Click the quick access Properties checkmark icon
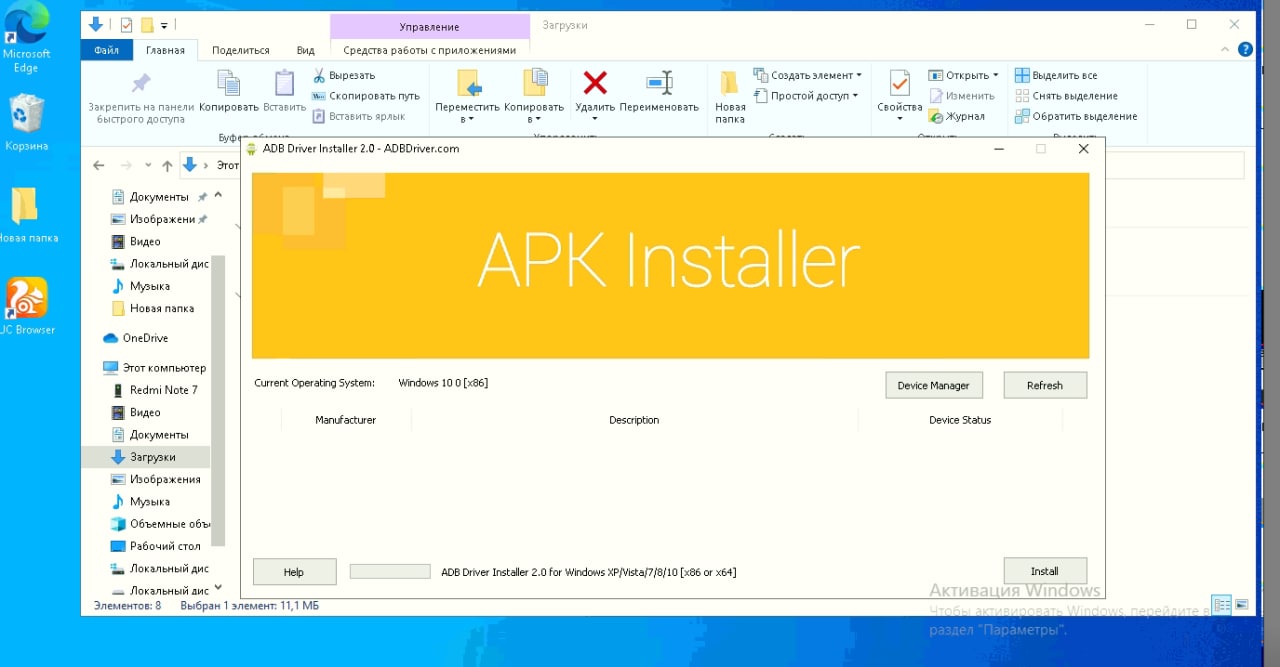Image resolution: width=1280 pixels, height=667 pixels. tap(126, 25)
